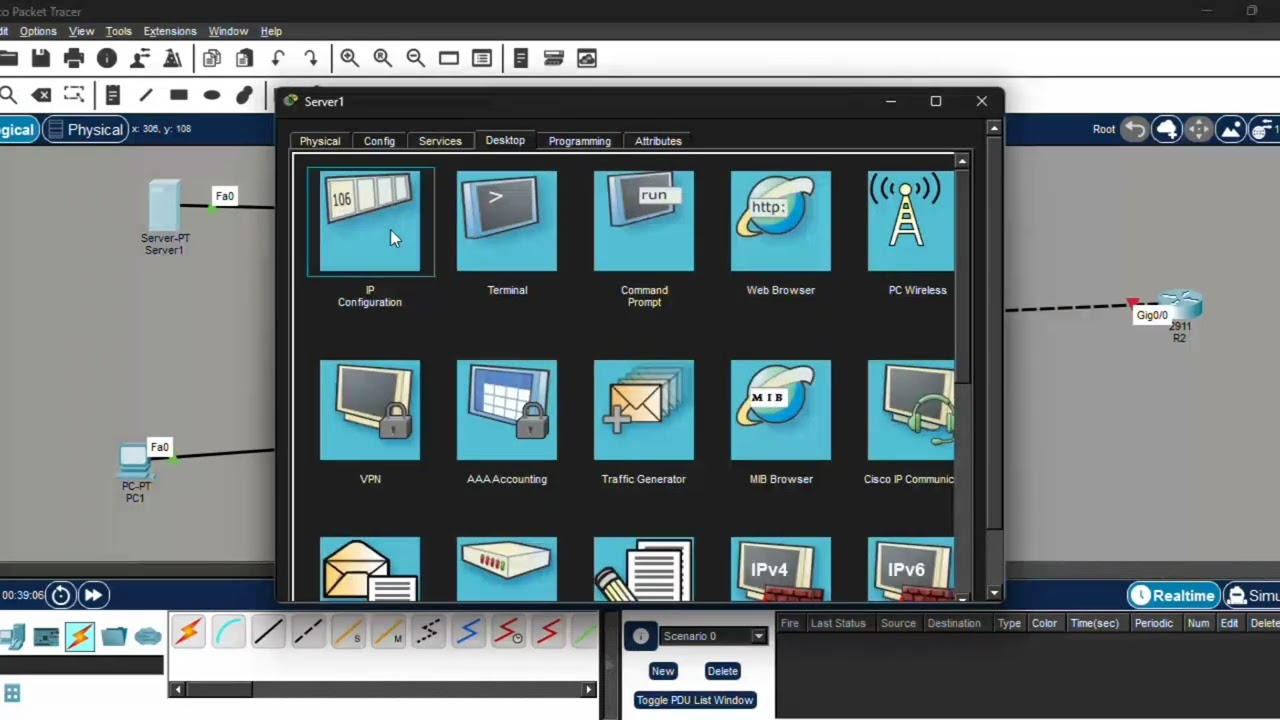
Task: Launch the Traffic Generator app
Action: (x=644, y=410)
